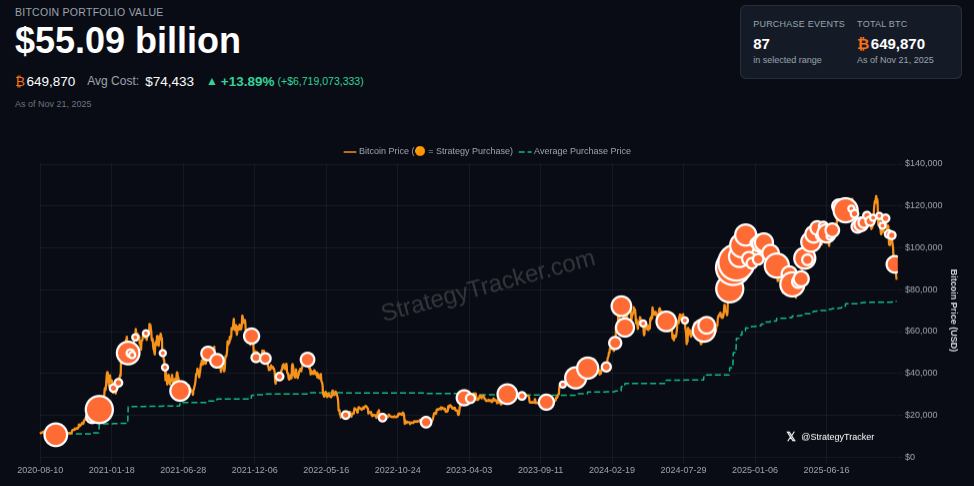The image size is (974, 486).
Task: Click the 2024-02-19 date label
Action: [612, 470]
